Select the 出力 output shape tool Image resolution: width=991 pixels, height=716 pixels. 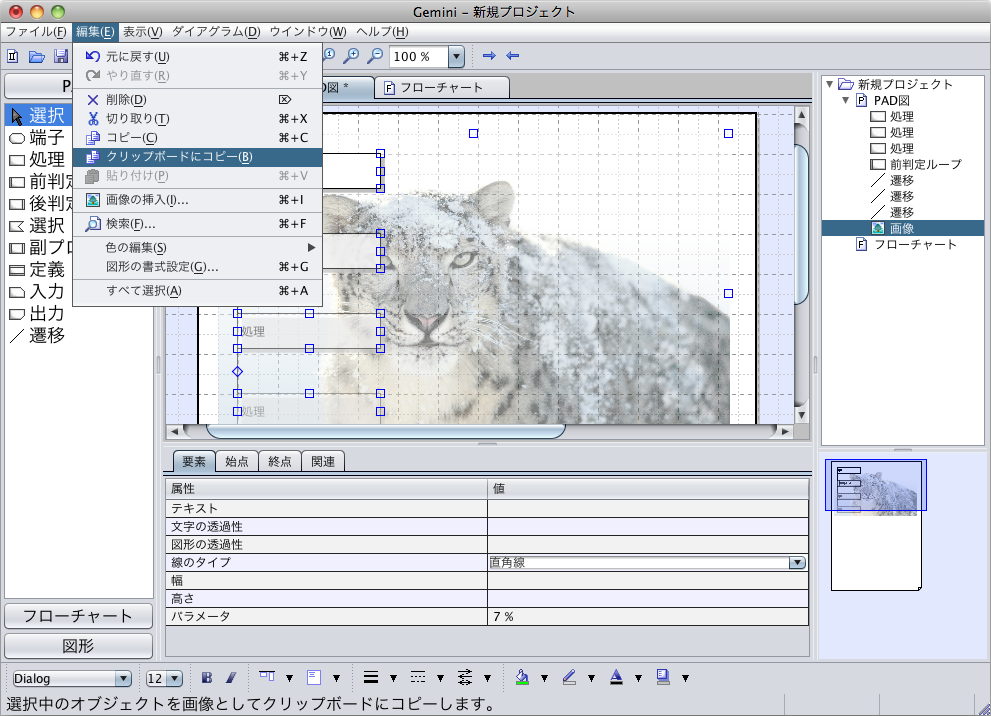tap(38, 314)
